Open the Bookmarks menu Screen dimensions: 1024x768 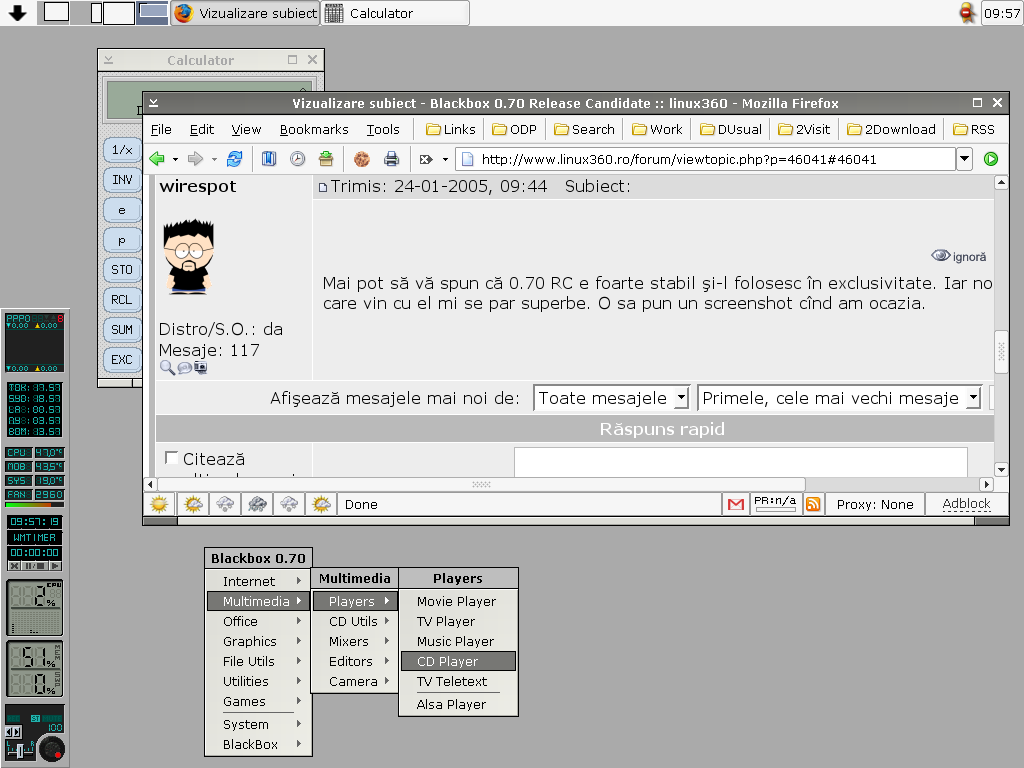tap(314, 129)
